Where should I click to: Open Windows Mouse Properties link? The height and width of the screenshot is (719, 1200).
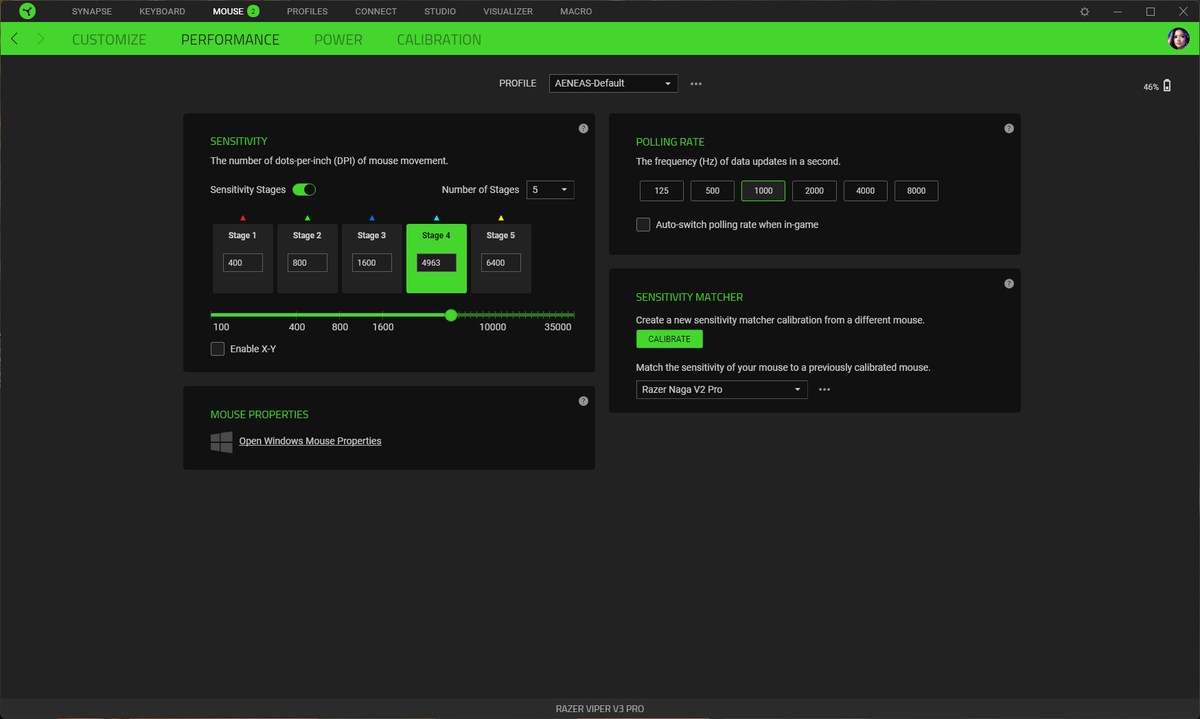coord(310,441)
